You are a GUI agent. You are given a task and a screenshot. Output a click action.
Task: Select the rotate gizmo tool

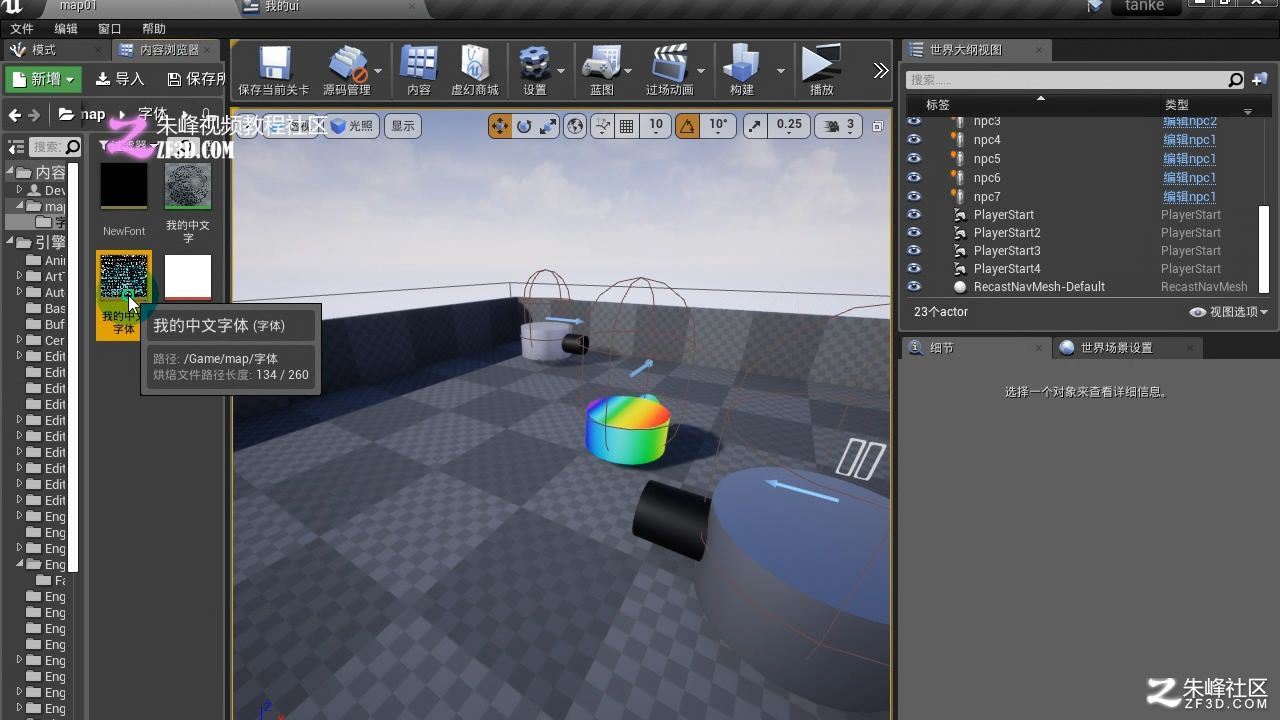coord(524,126)
